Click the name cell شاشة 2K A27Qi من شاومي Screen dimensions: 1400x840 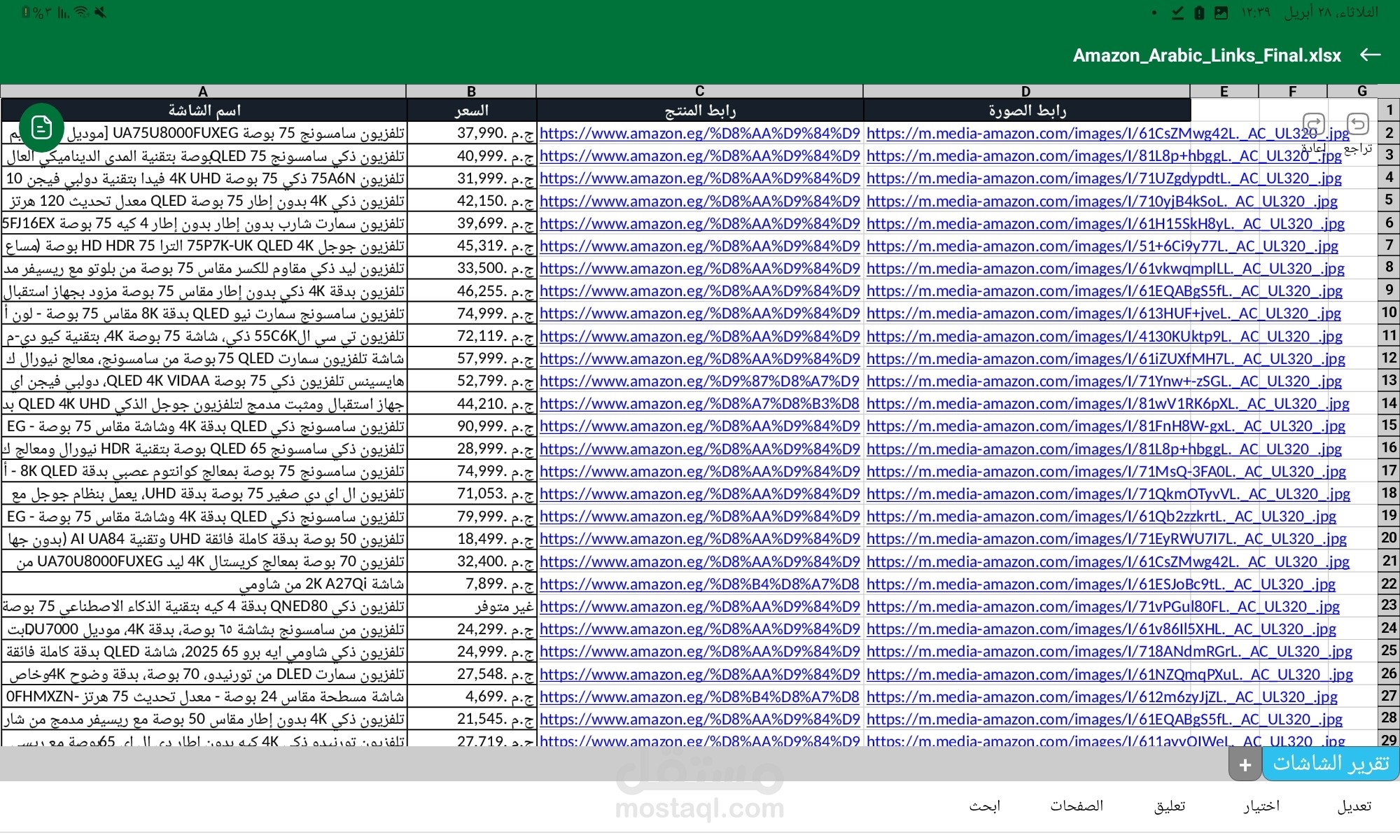point(204,584)
